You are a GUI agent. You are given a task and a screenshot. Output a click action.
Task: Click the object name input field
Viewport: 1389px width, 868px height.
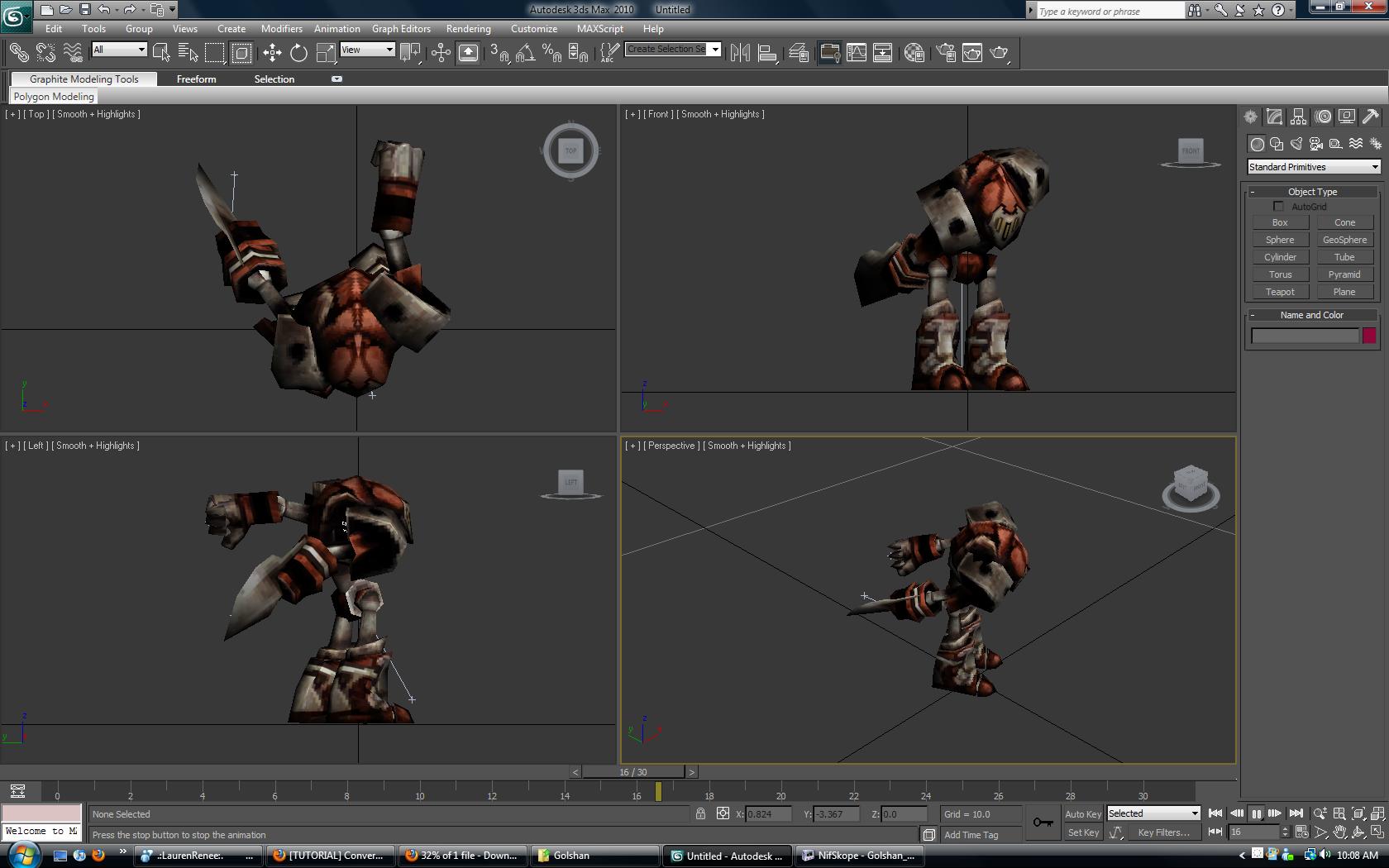(x=1305, y=336)
